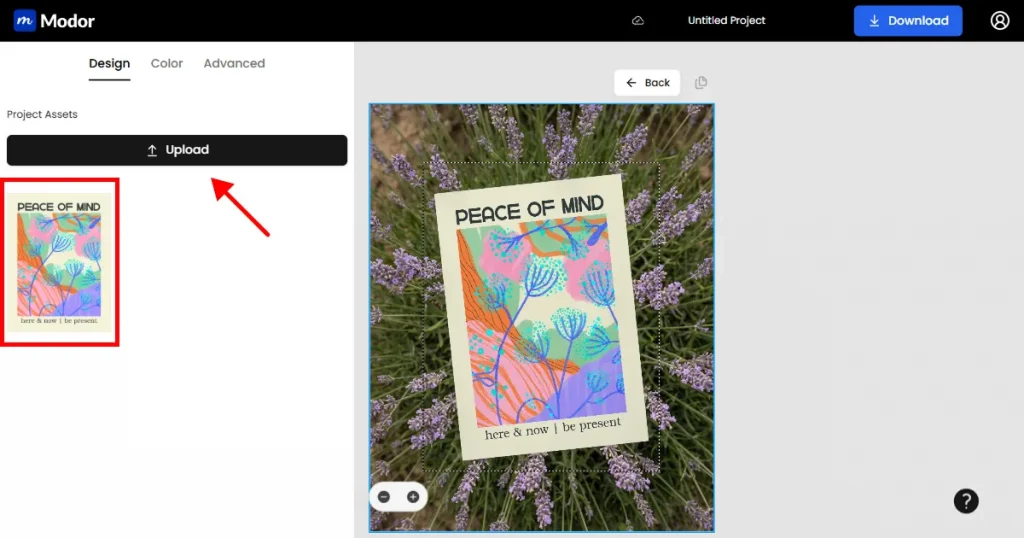Click the Project Assets heading

click(x=42, y=115)
